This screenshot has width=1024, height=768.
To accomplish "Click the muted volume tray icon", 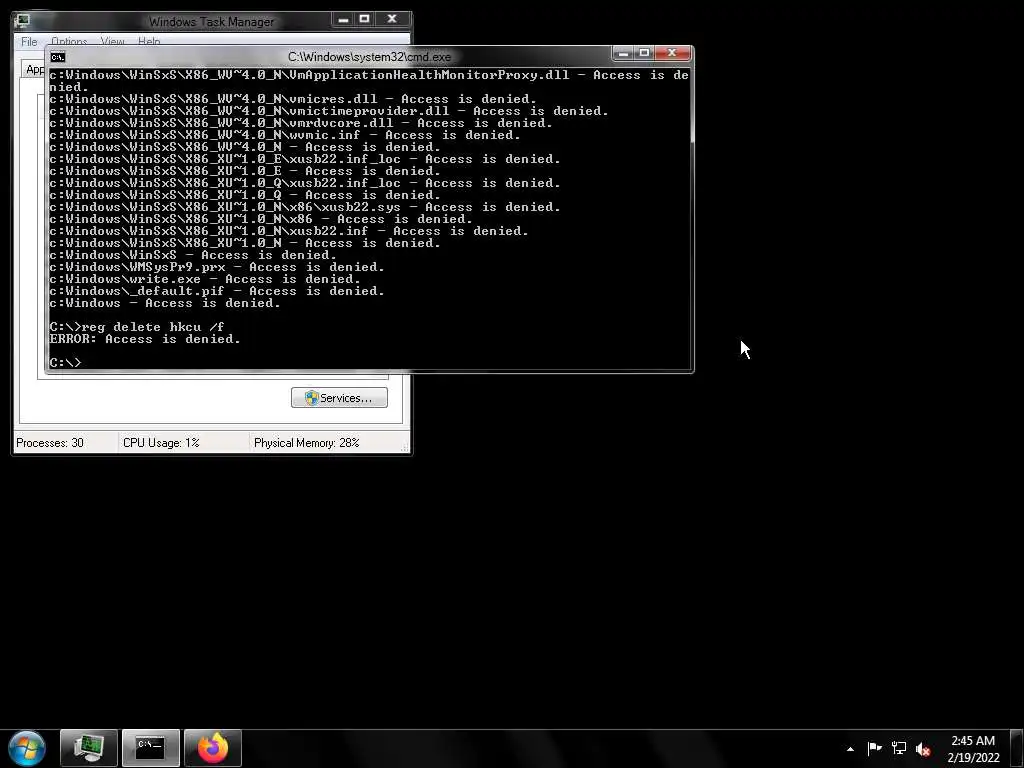I will [923, 749].
